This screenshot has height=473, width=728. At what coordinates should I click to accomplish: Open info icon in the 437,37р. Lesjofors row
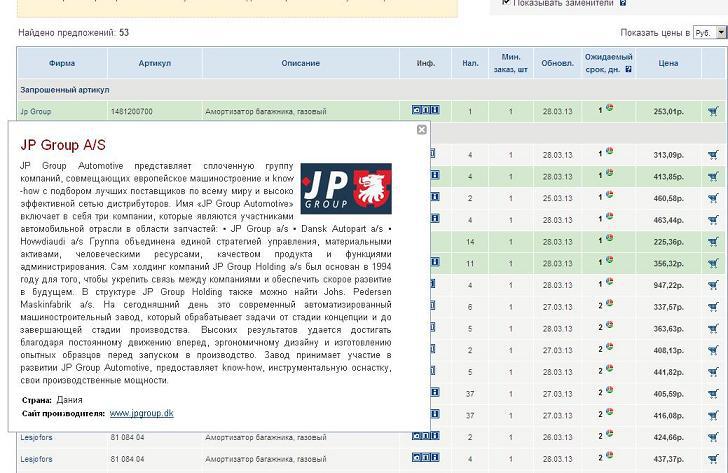(435, 458)
